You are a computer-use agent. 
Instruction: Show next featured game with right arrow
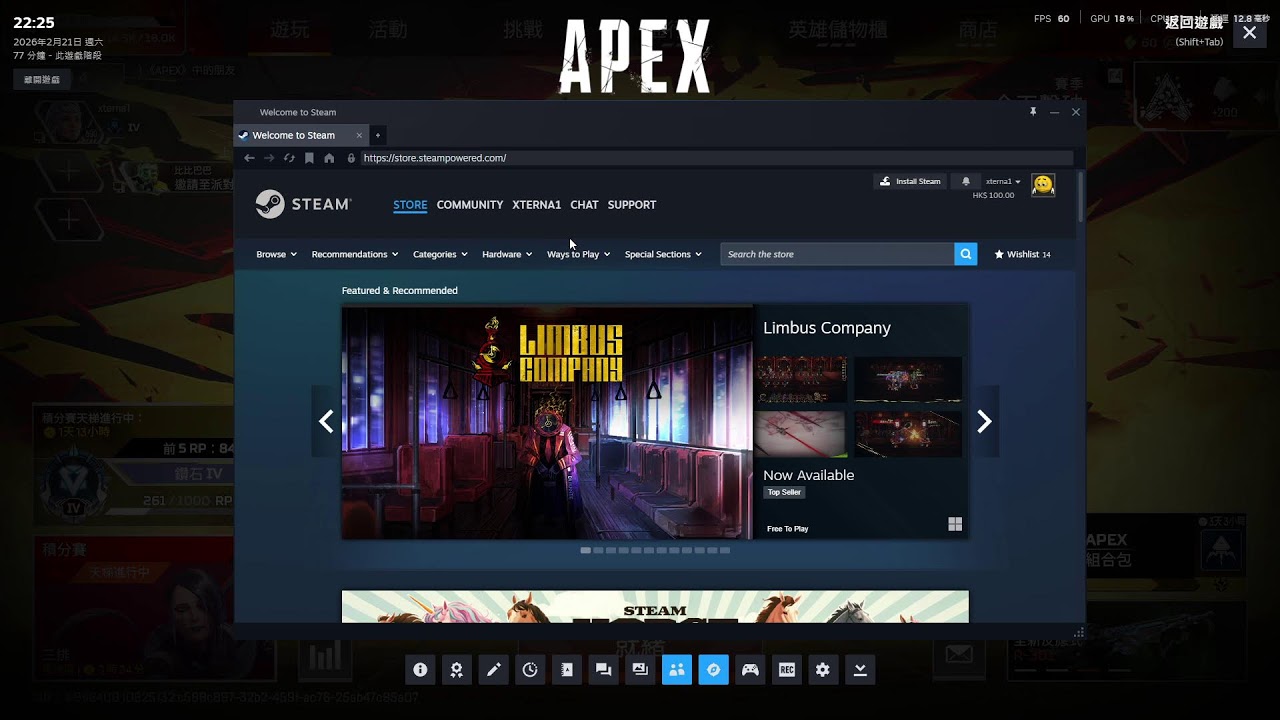click(984, 421)
